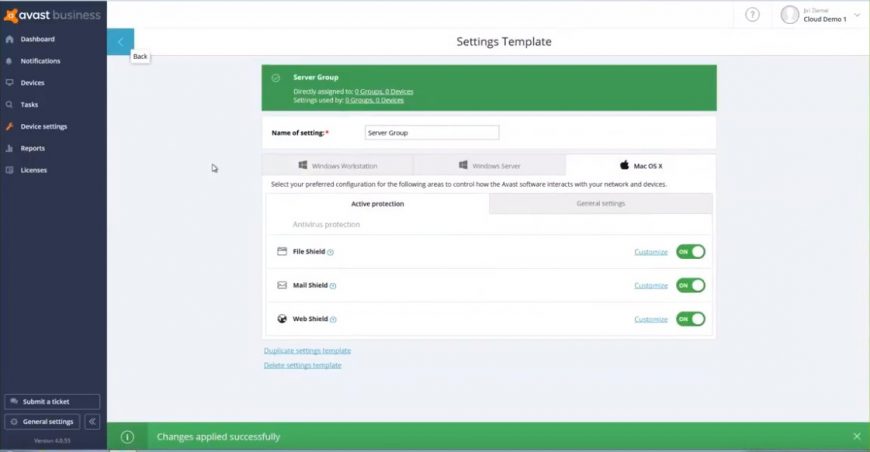Show Mail Shield info tooltip icon

coord(333,286)
